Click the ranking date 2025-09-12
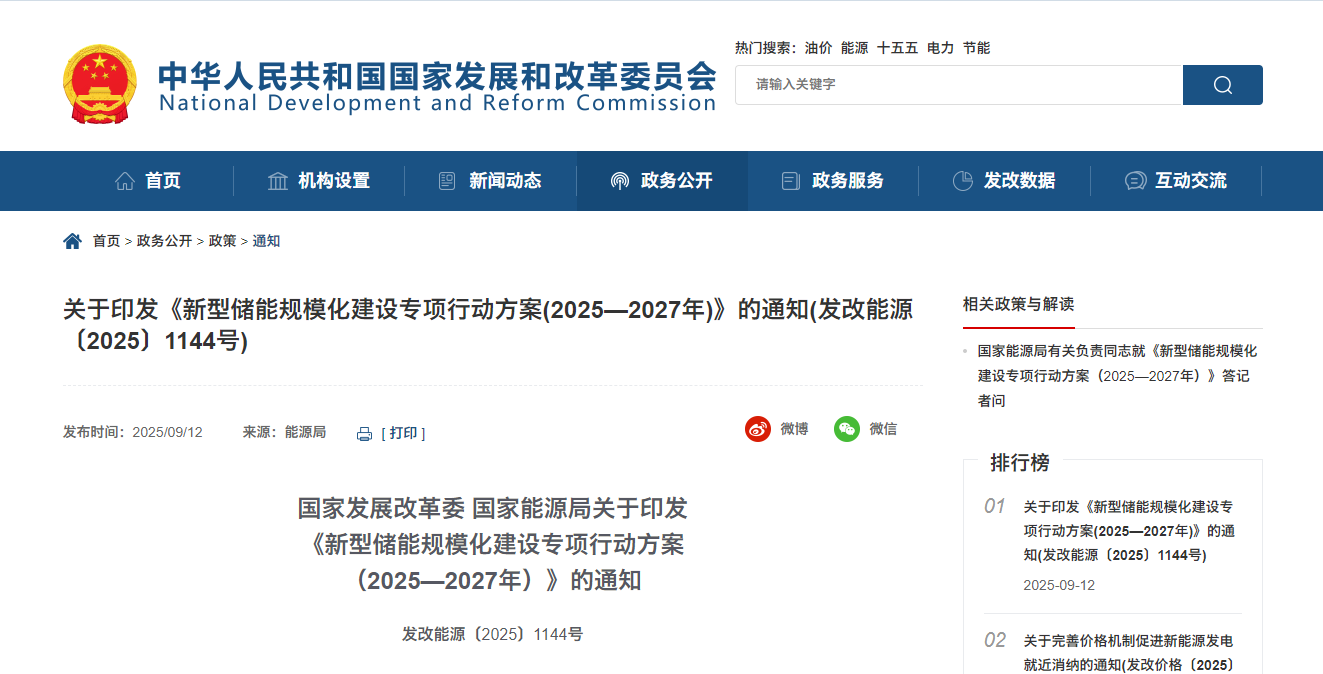 click(x=1059, y=585)
